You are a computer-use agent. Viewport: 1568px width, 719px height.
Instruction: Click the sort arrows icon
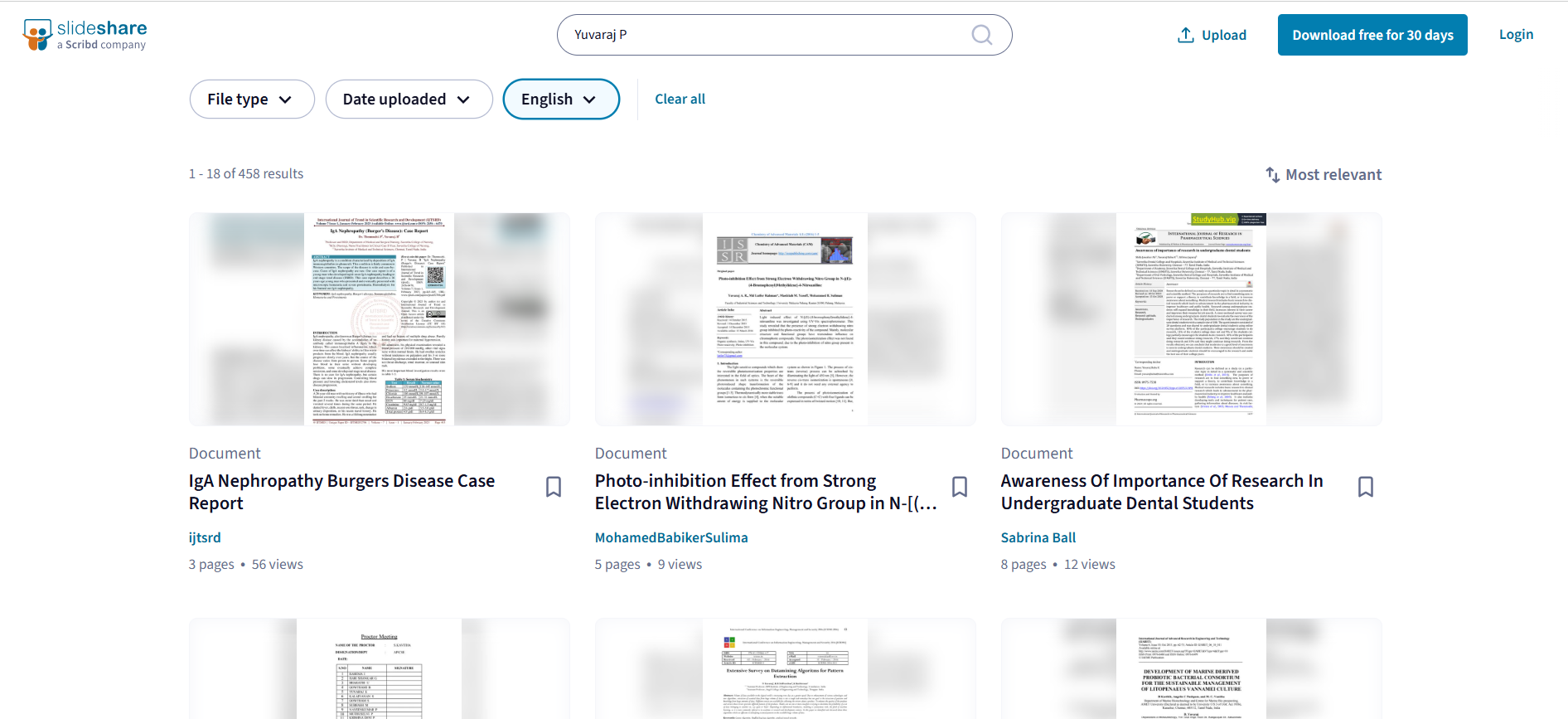coord(1272,175)
